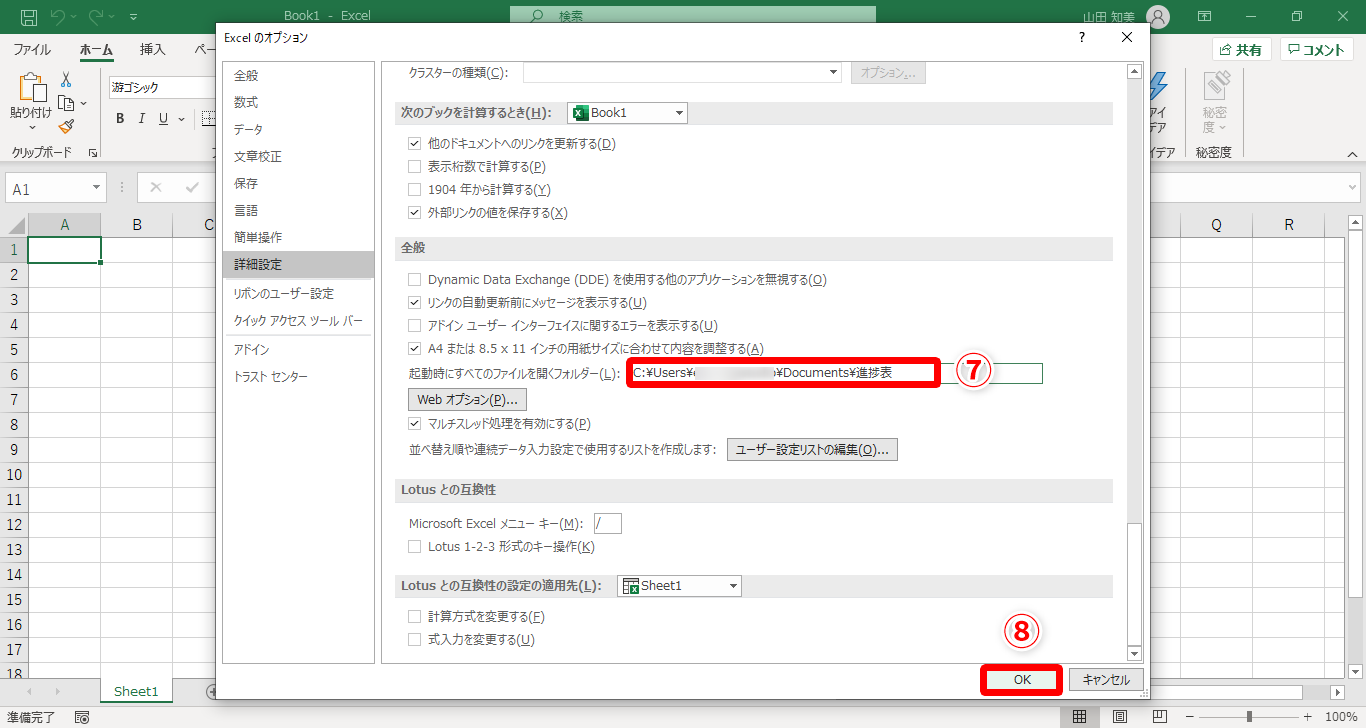Click the zoom slider in status bar
This screenshot has width=1366, height=728.
(1249, 717)
